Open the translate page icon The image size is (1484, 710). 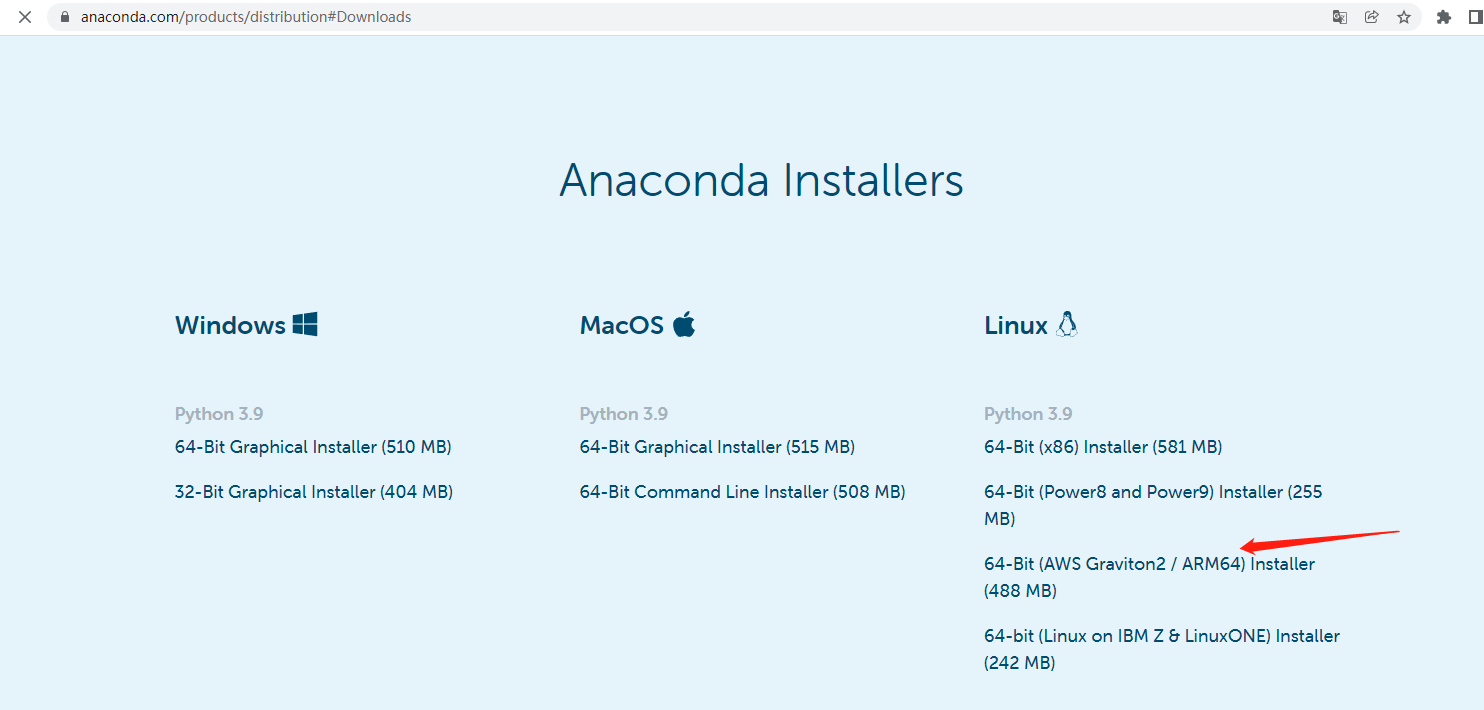tap(1340, 17)
